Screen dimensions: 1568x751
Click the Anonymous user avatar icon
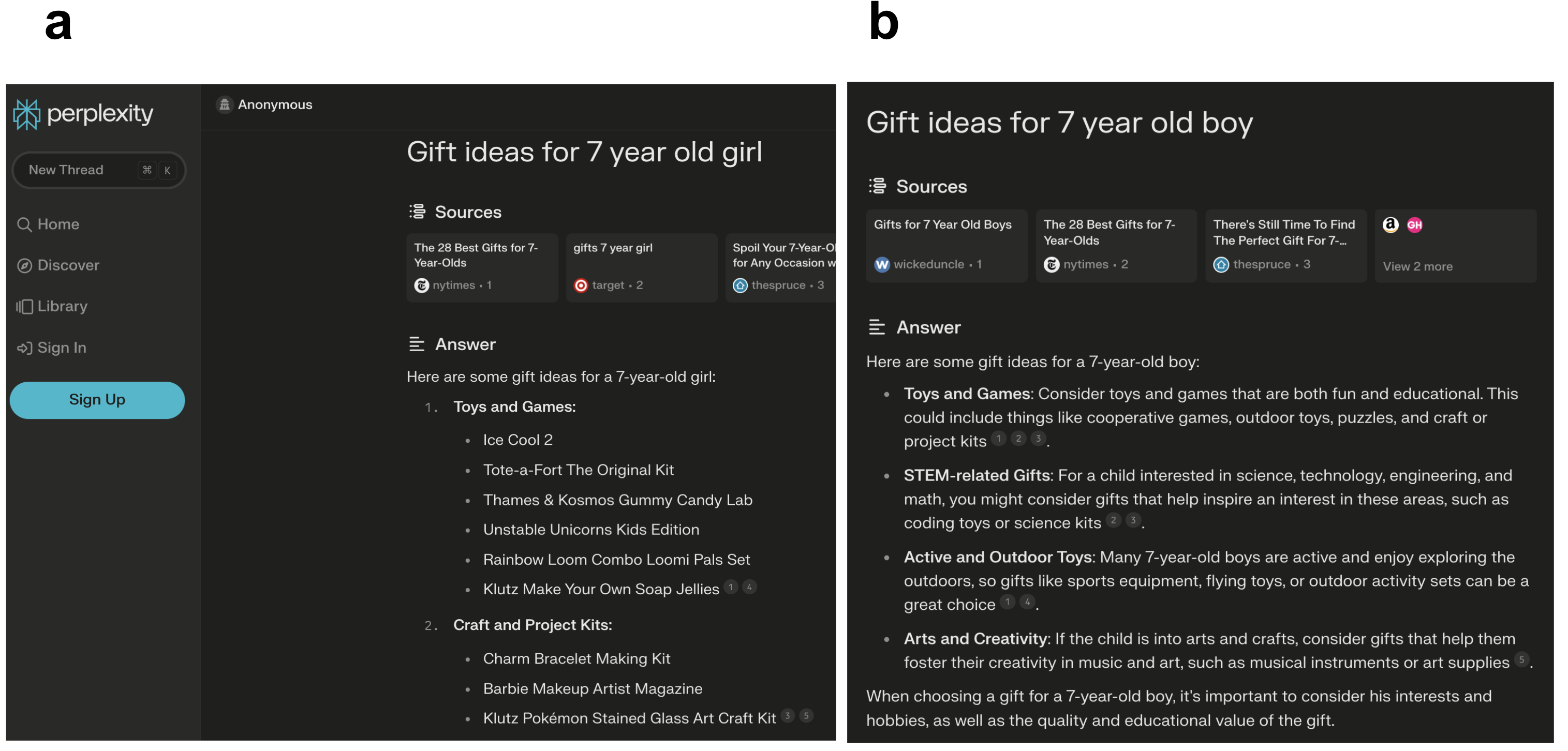225,104
